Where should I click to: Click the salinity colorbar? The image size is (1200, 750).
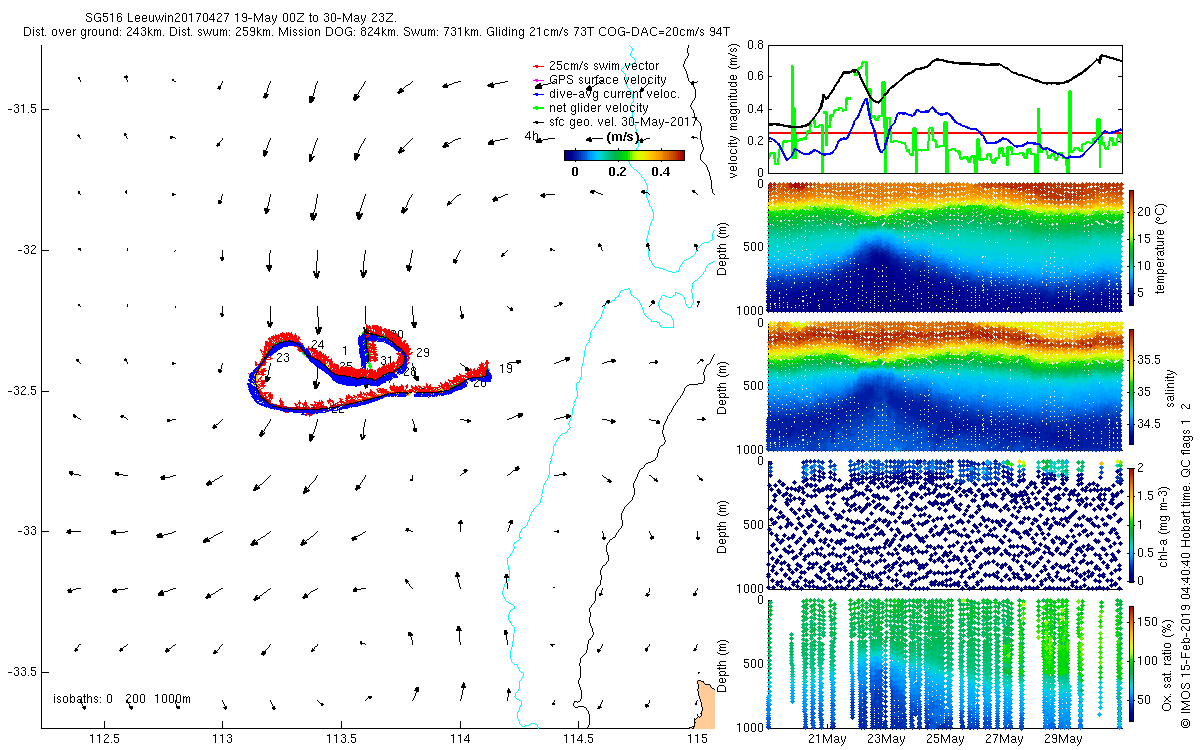[1132, 386]
